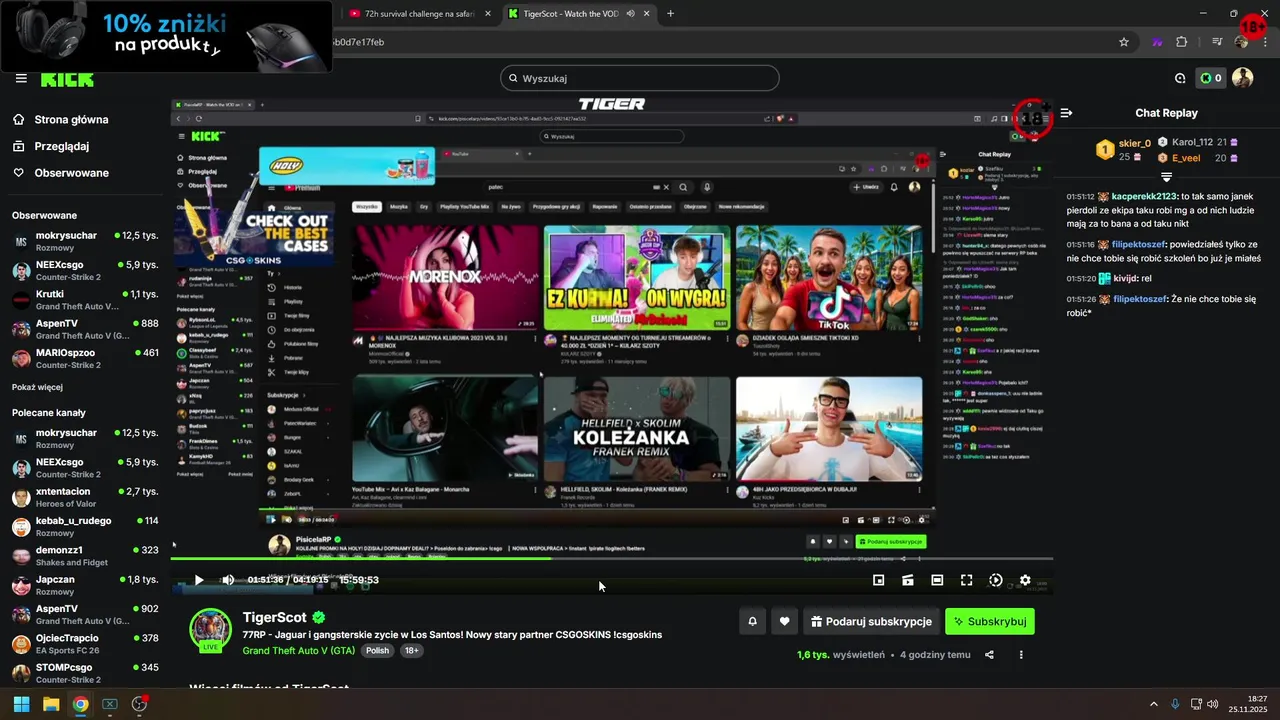Seek on the video progress bar

tap(611, 558)
